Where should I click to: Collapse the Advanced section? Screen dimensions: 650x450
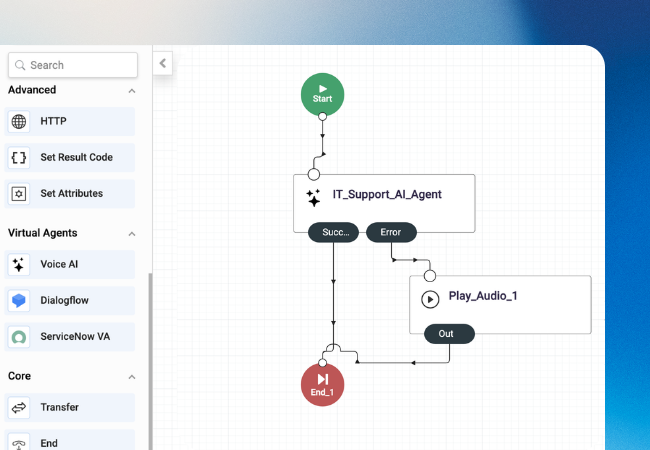(132, 91)
